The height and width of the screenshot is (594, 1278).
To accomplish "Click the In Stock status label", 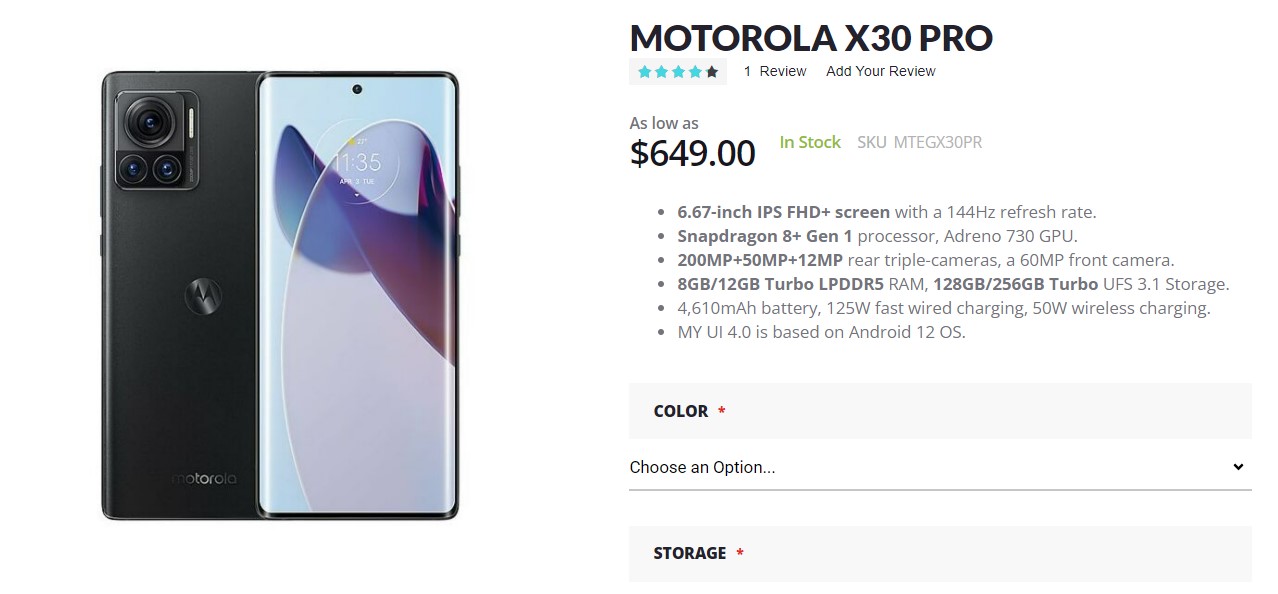I will tap(810, 142).
